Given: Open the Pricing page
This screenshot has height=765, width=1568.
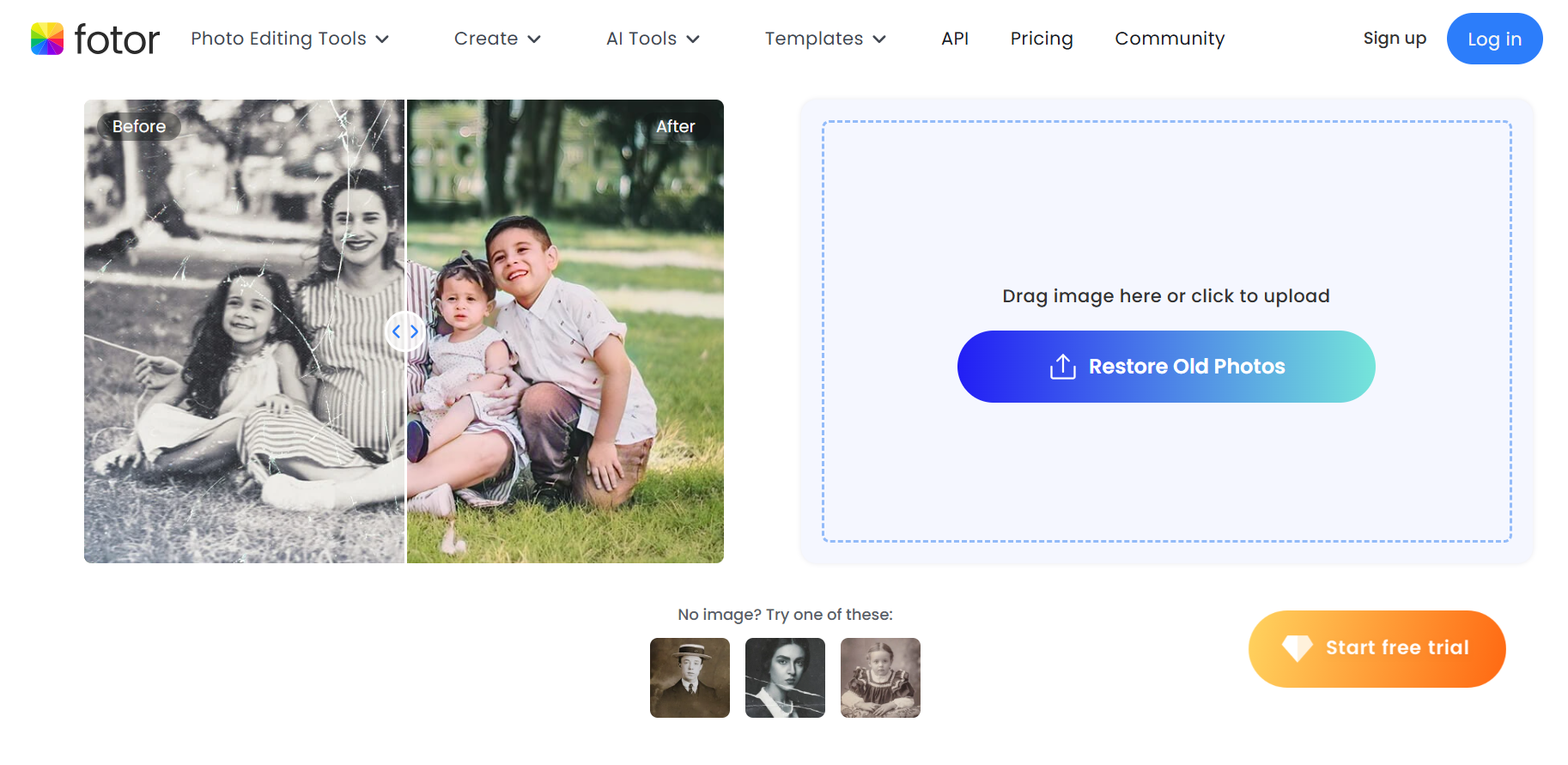Looking at the screenshot, I should pyautogui.click(x=1041, y=39).
